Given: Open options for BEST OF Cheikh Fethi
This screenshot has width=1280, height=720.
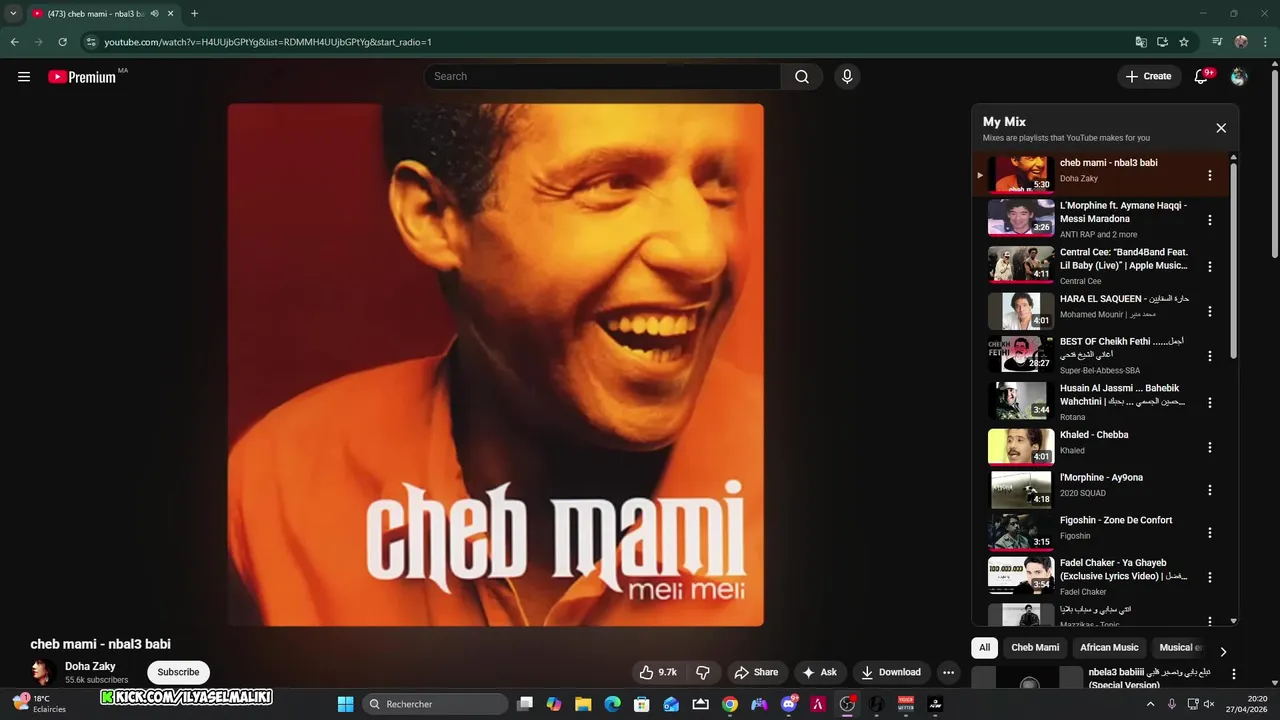Looking at the screenshot, I should [1209, 356].
